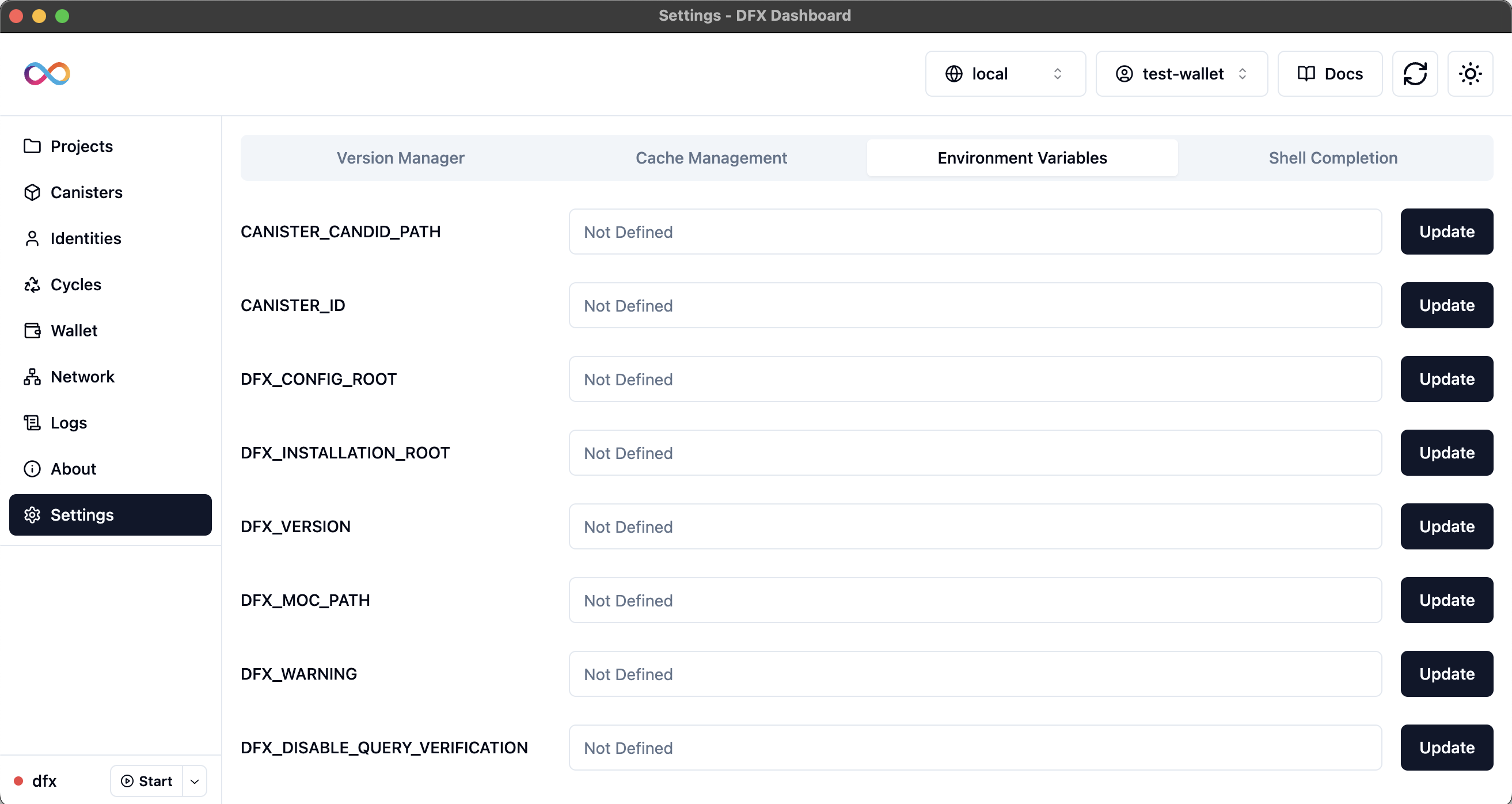Click the DFX infinity logo
Screen dimensions: 1512x804
[x=47, y=73]
